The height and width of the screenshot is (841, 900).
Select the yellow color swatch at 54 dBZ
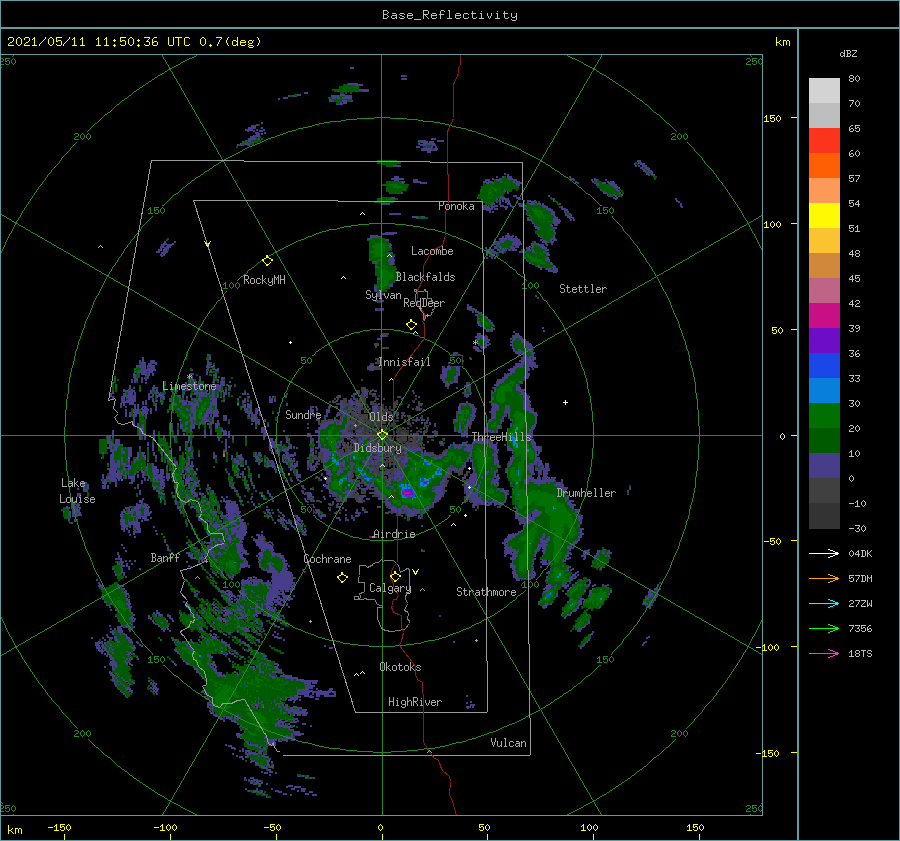pos(824,215)
